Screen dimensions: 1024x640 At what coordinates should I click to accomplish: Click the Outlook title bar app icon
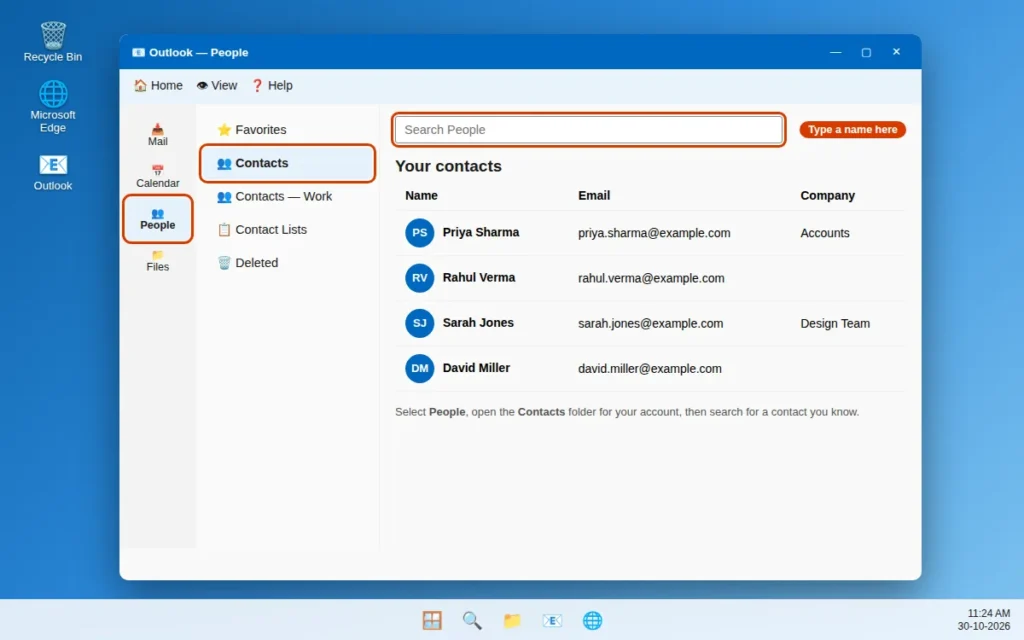138,52
